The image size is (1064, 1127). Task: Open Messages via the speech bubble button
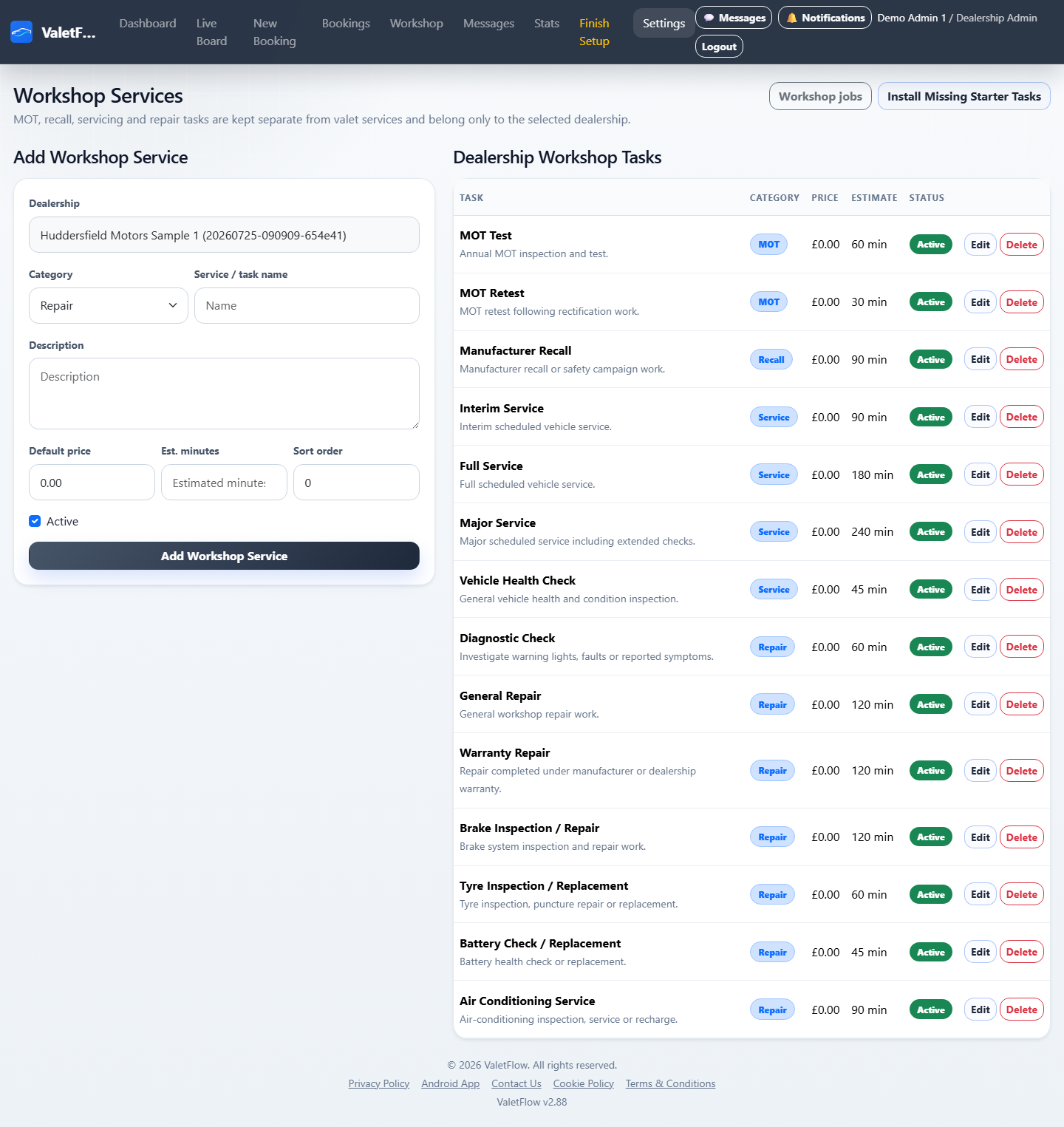[734, 18]
